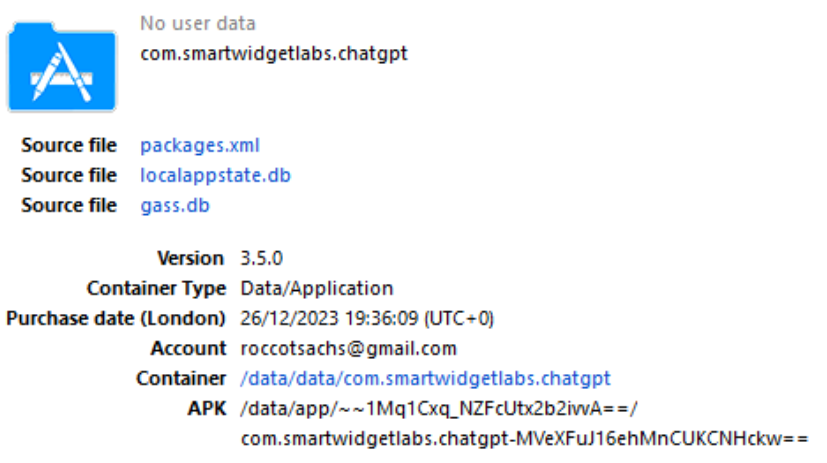The image size is (827, 463).
Task: Open the localappstate.db source file link
Action: (x=215, y=176)
